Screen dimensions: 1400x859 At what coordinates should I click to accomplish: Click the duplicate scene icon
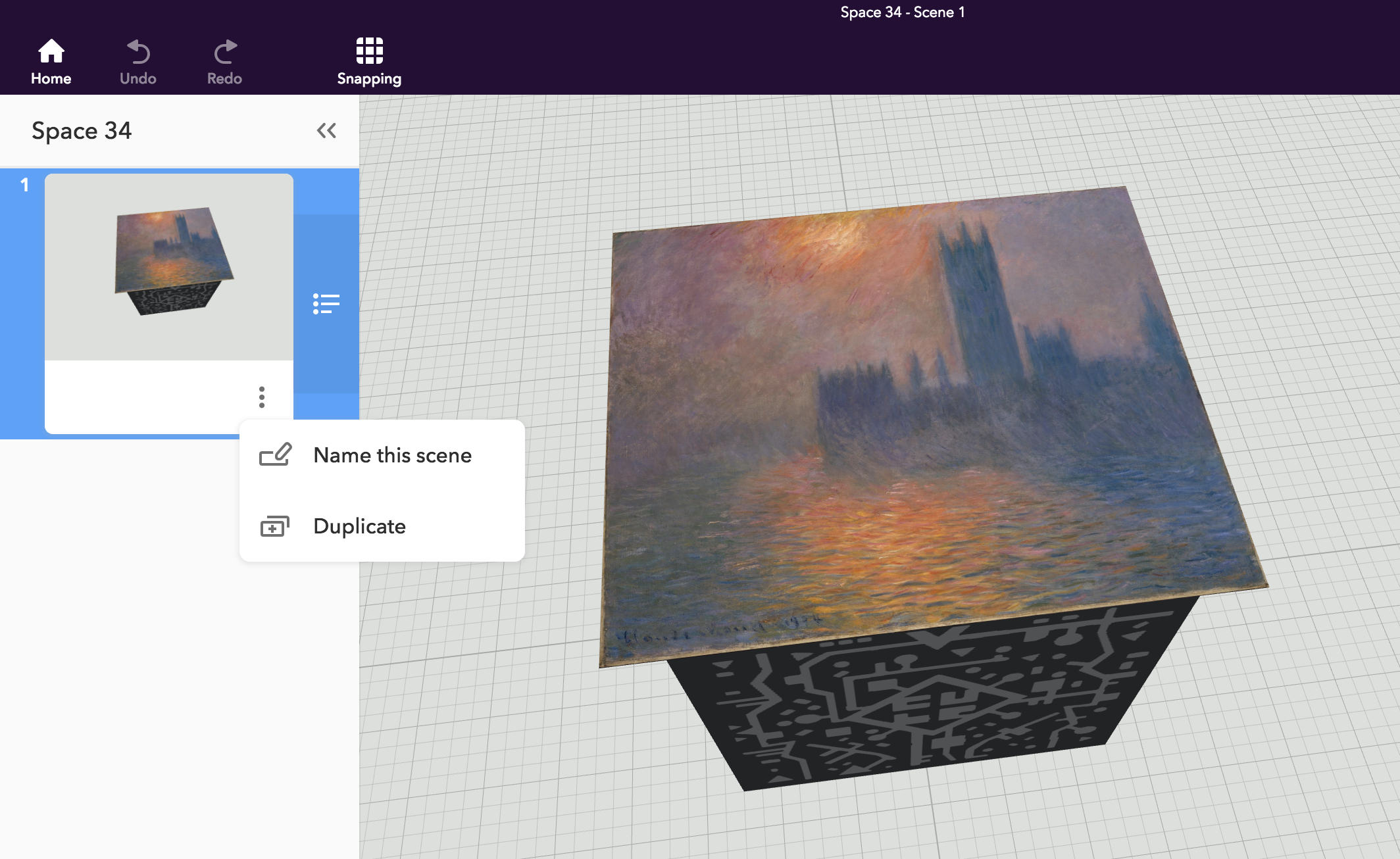pyautogui.click(x=275, y=526)
